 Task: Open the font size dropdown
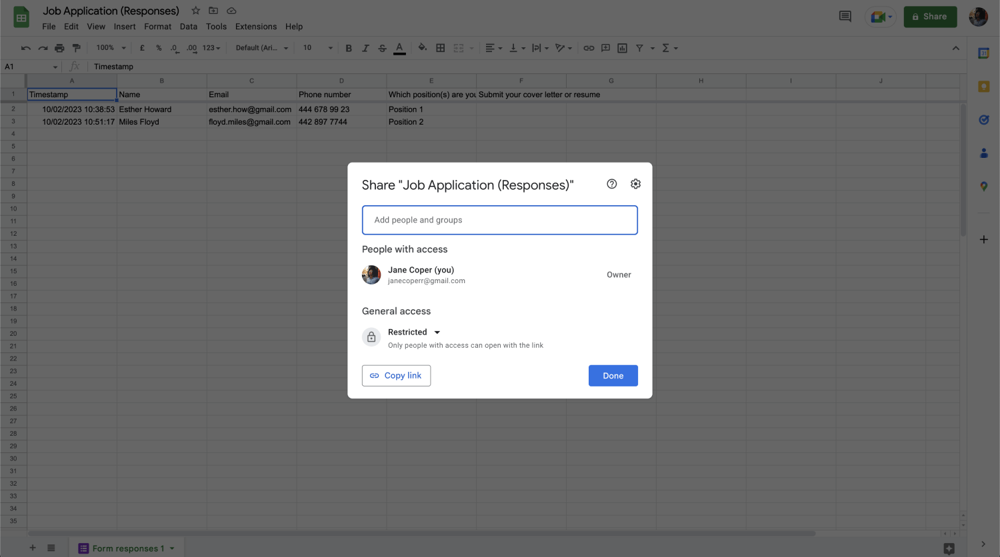pos(317,48)
